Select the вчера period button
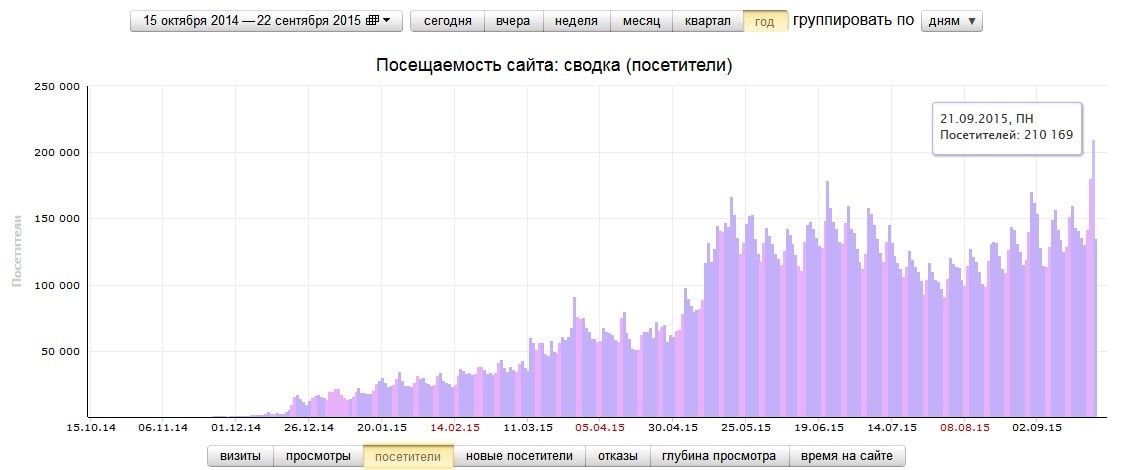The width and height of the screenshot is (1129, 470). (513, 21)
